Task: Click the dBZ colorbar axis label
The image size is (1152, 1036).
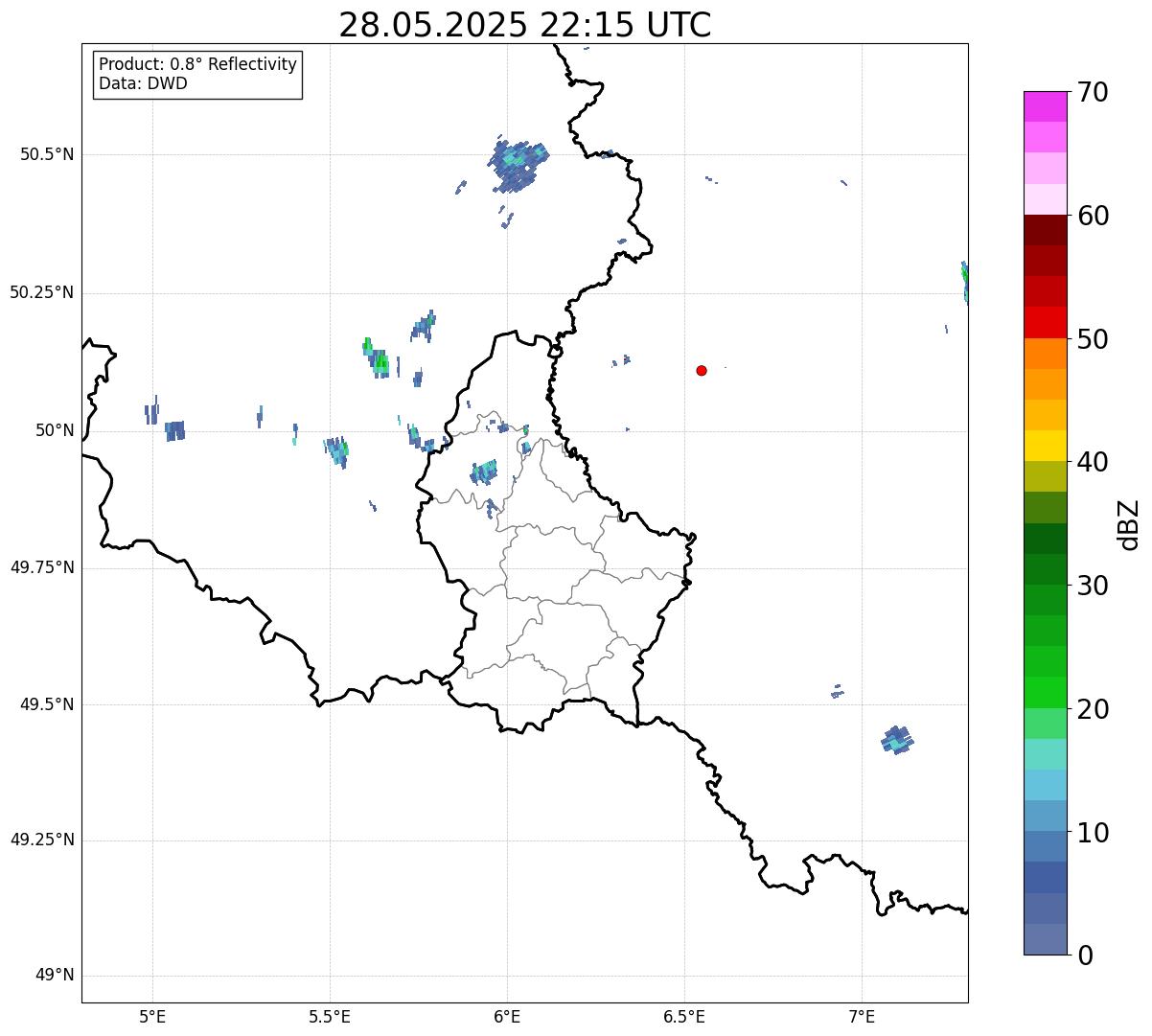Action: (x=1129, y=523)
